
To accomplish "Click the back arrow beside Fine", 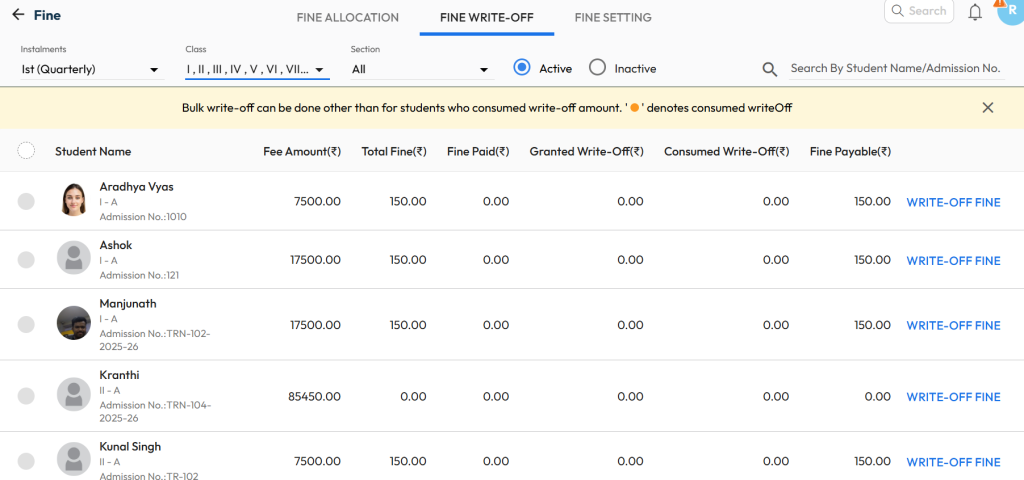I will tap(18, 15).
